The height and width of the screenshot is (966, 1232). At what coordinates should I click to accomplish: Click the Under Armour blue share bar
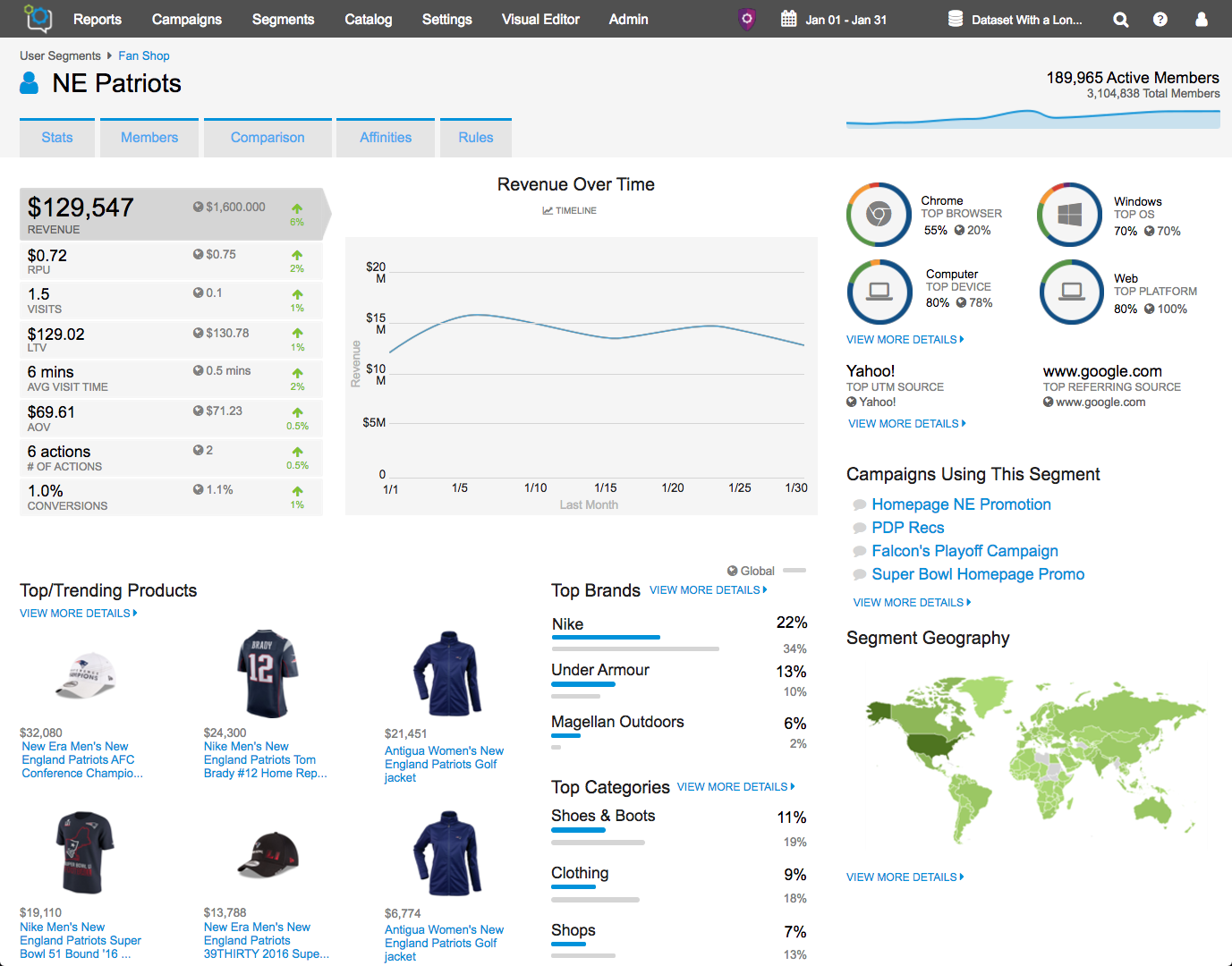(x=583, y=684)
